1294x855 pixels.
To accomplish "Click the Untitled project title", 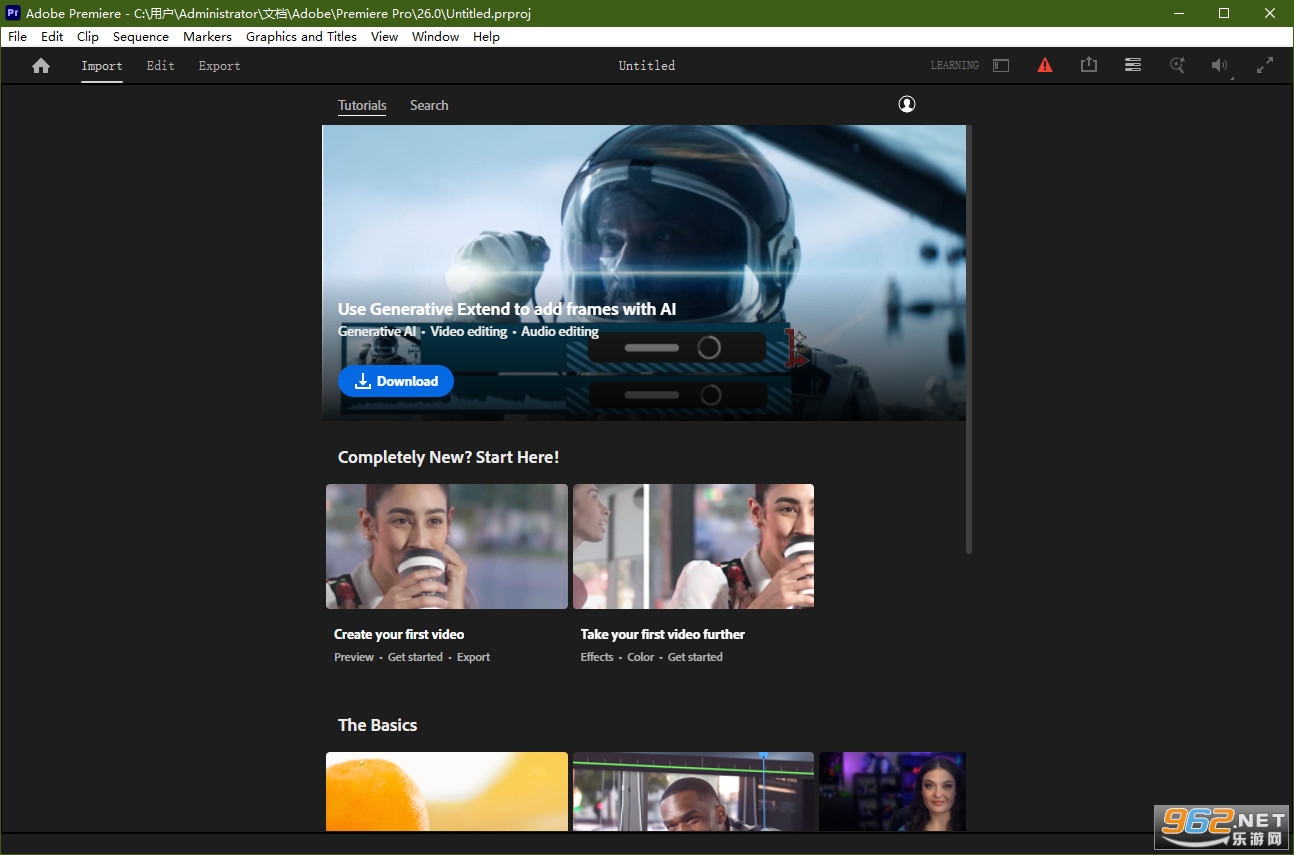I will (647, 66).
